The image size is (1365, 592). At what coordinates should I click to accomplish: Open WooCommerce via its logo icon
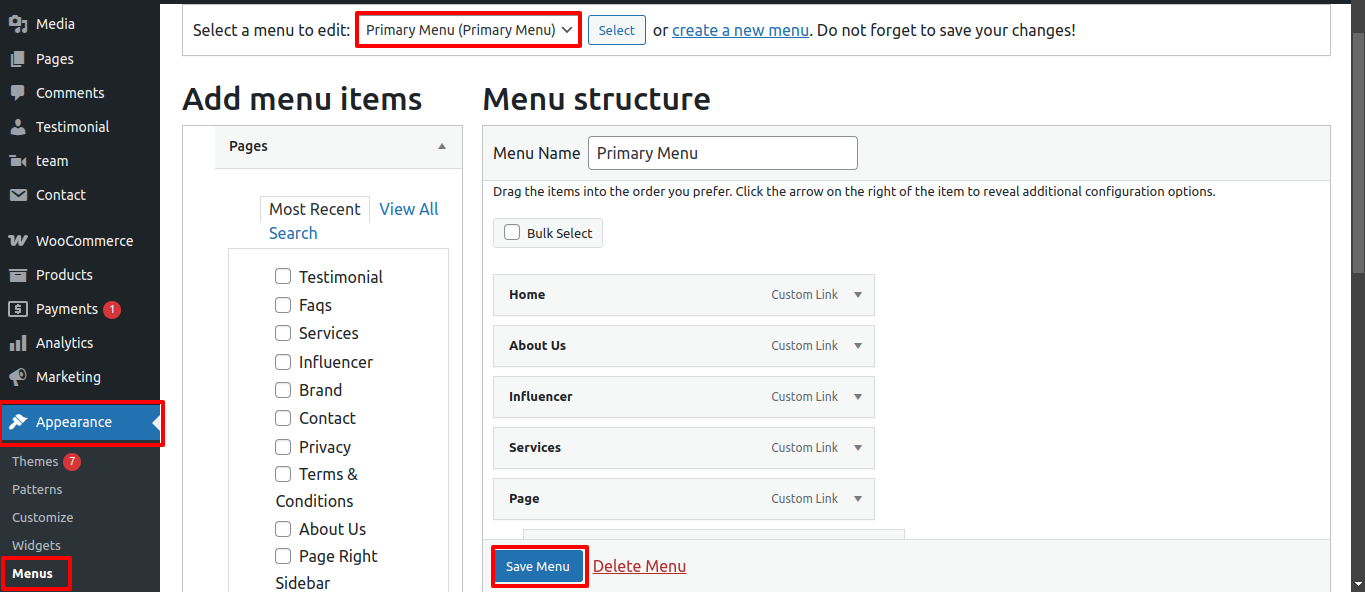18,241
